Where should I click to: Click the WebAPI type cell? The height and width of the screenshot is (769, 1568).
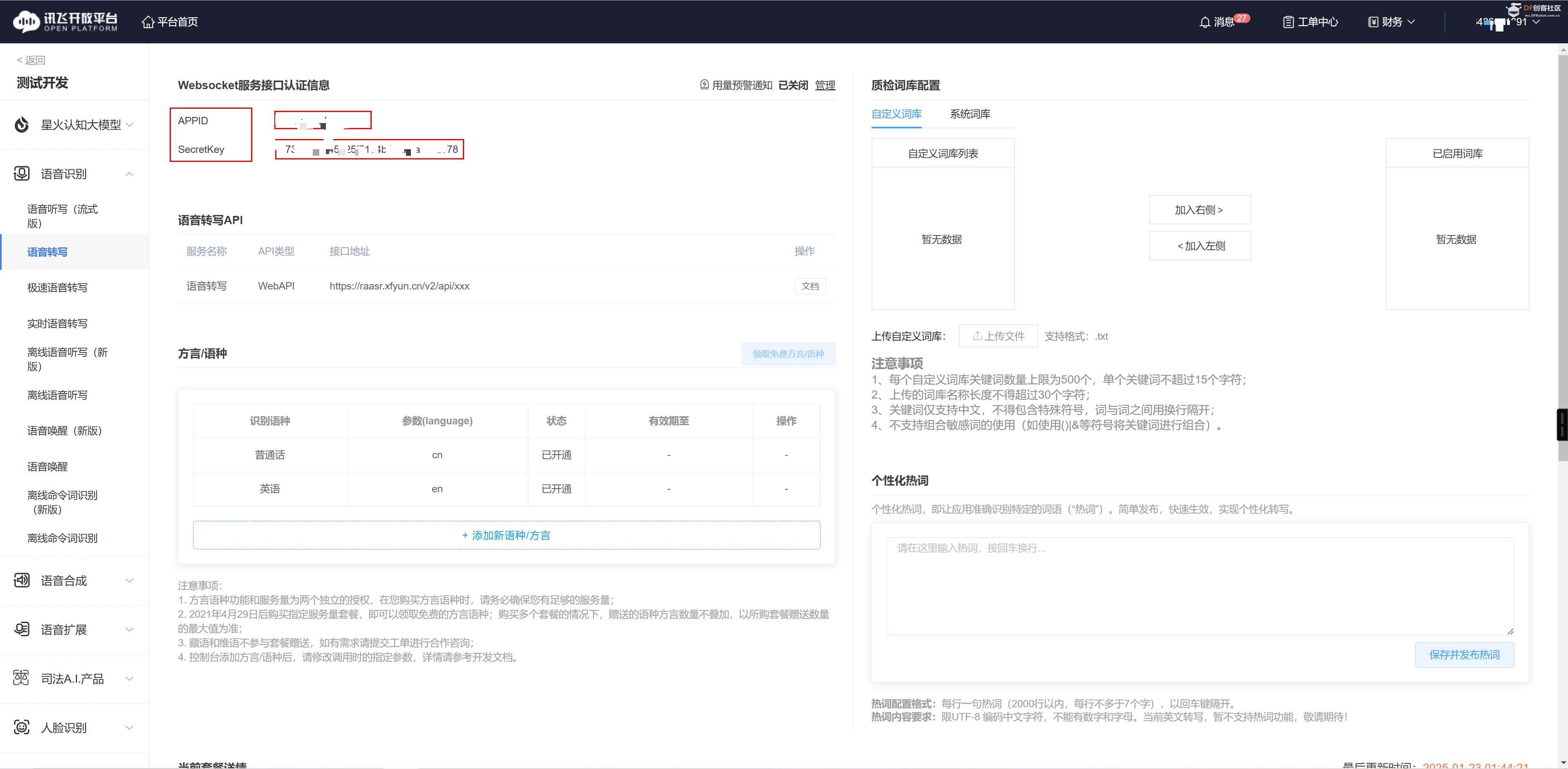276,285
